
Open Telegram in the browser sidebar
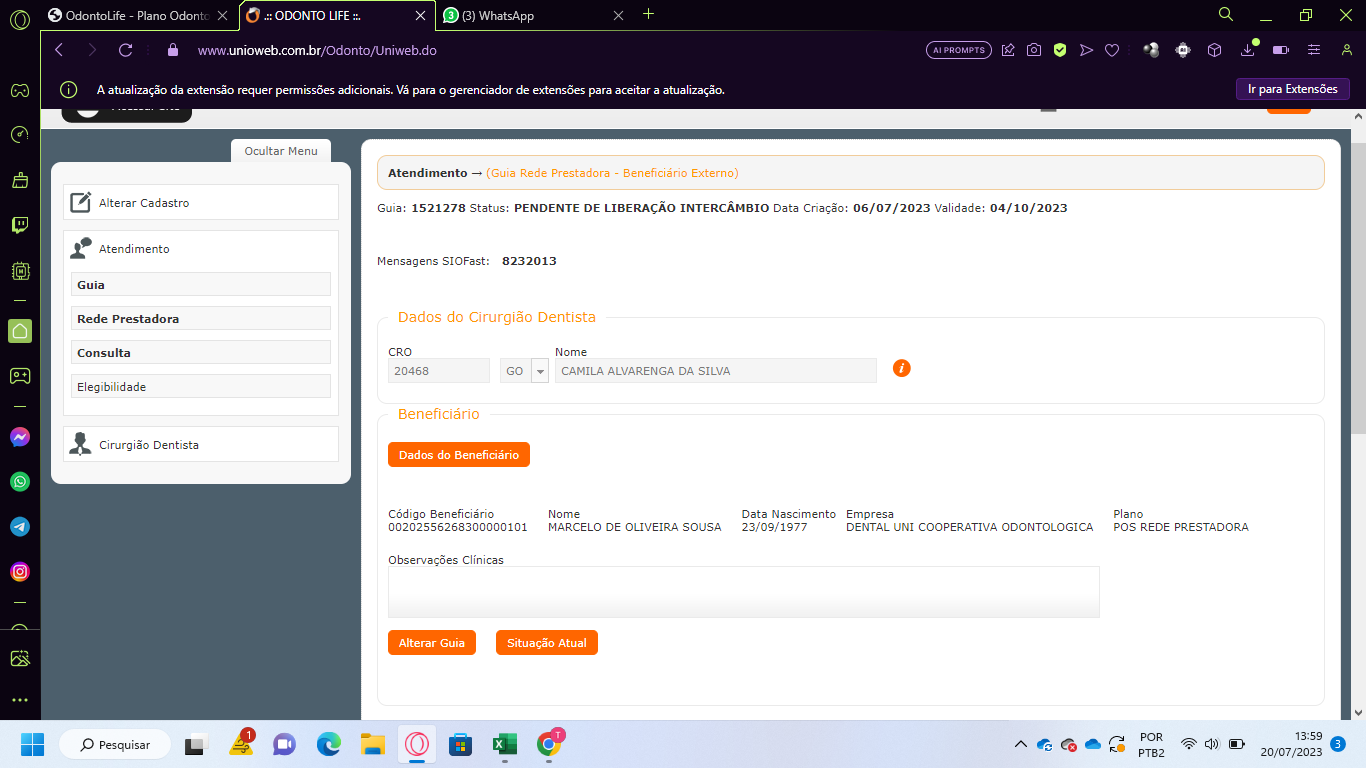coord(20,527)
